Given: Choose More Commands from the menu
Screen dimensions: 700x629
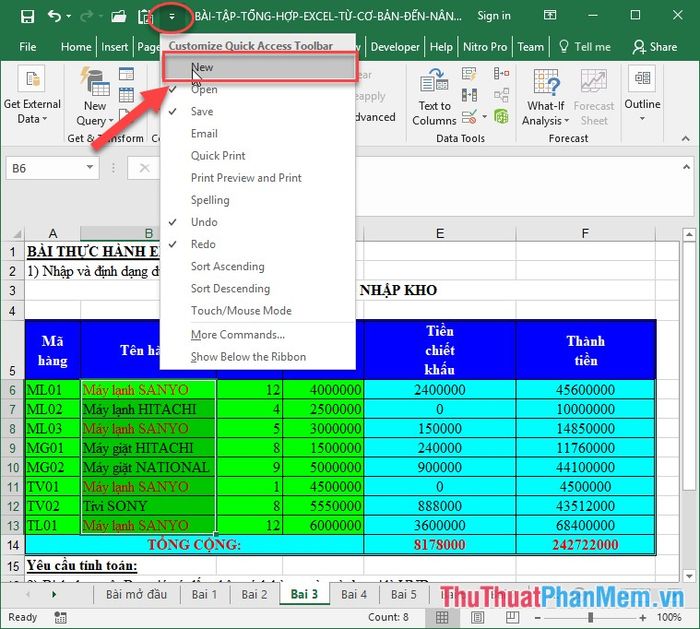Looking at the screenshot, I should 238,335.
